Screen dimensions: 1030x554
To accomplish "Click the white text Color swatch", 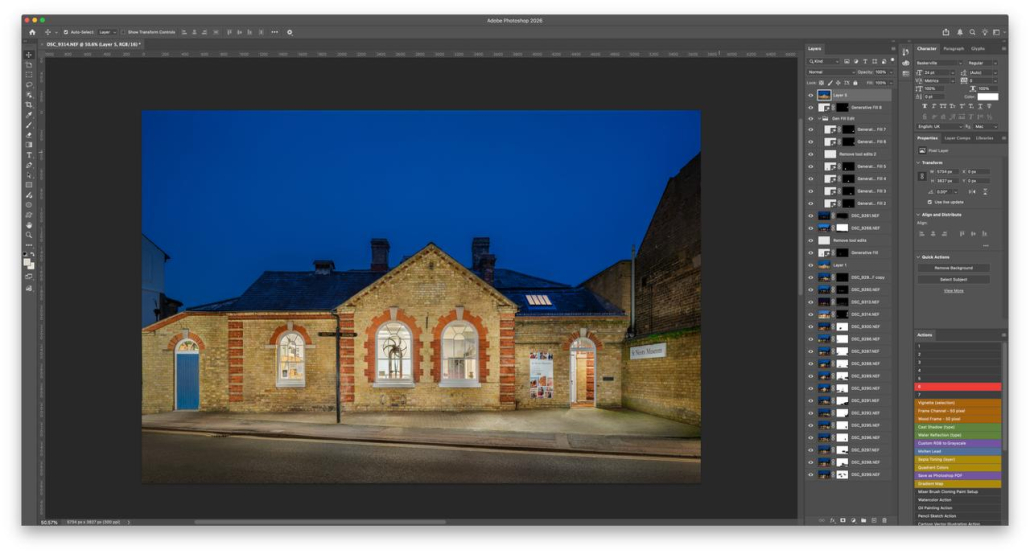I will [987, 97].
